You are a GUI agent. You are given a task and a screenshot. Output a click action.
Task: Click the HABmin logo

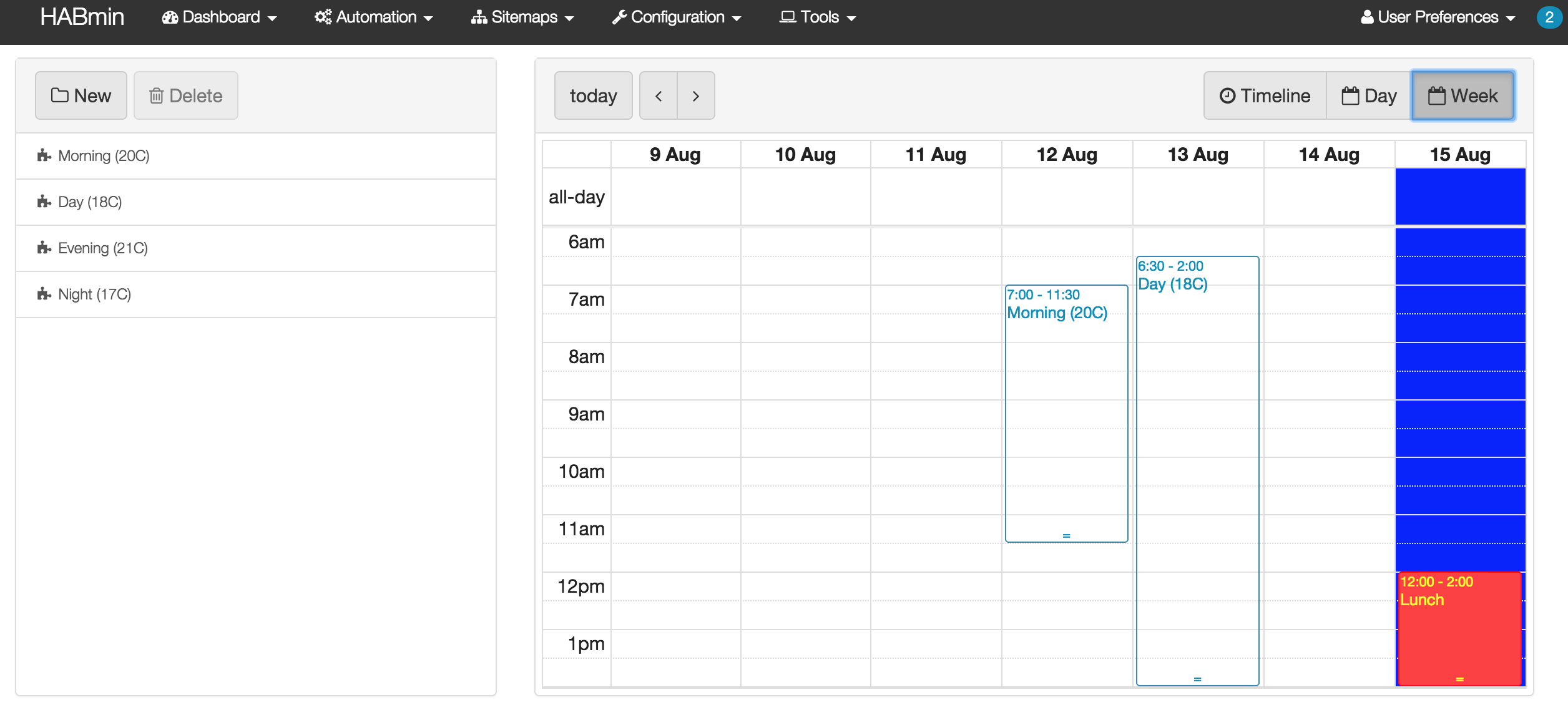pyautogui.click(x=82, y=17)
